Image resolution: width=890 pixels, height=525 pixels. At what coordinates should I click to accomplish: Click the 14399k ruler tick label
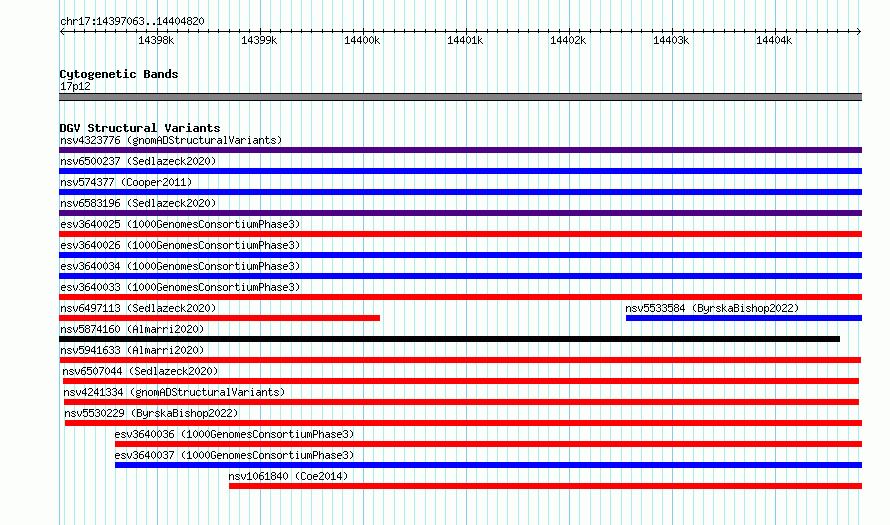tap(259, 40)
